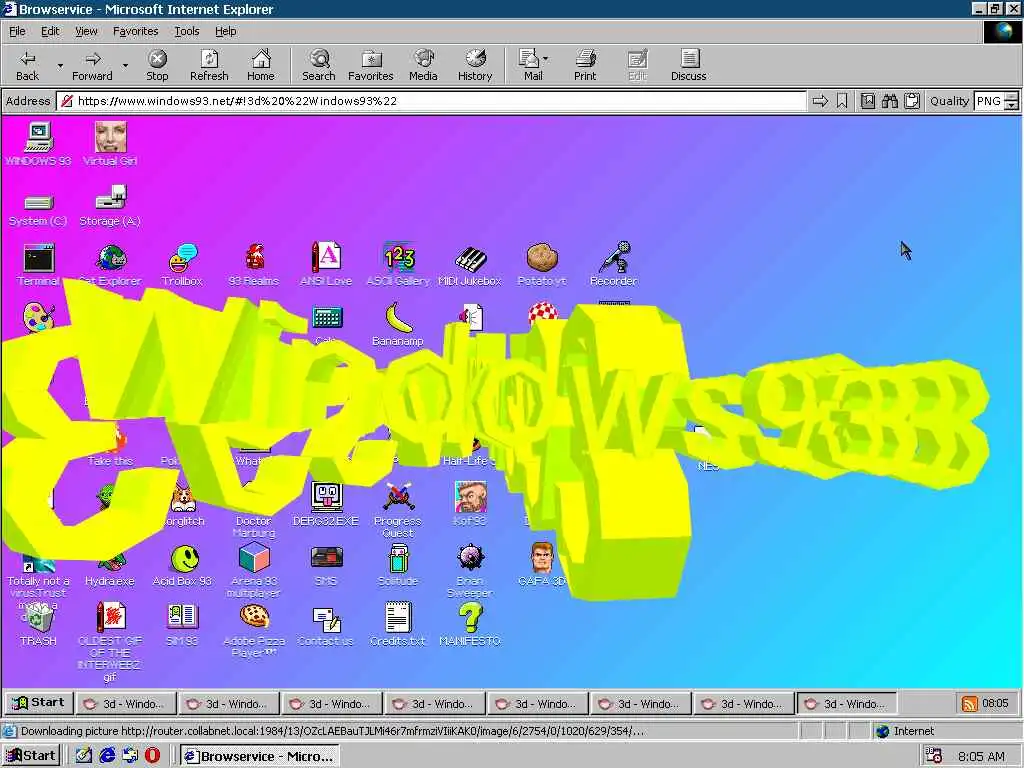Launch the Adobe Pizza Player icon
1024x768 pixels.
point(254,631)
